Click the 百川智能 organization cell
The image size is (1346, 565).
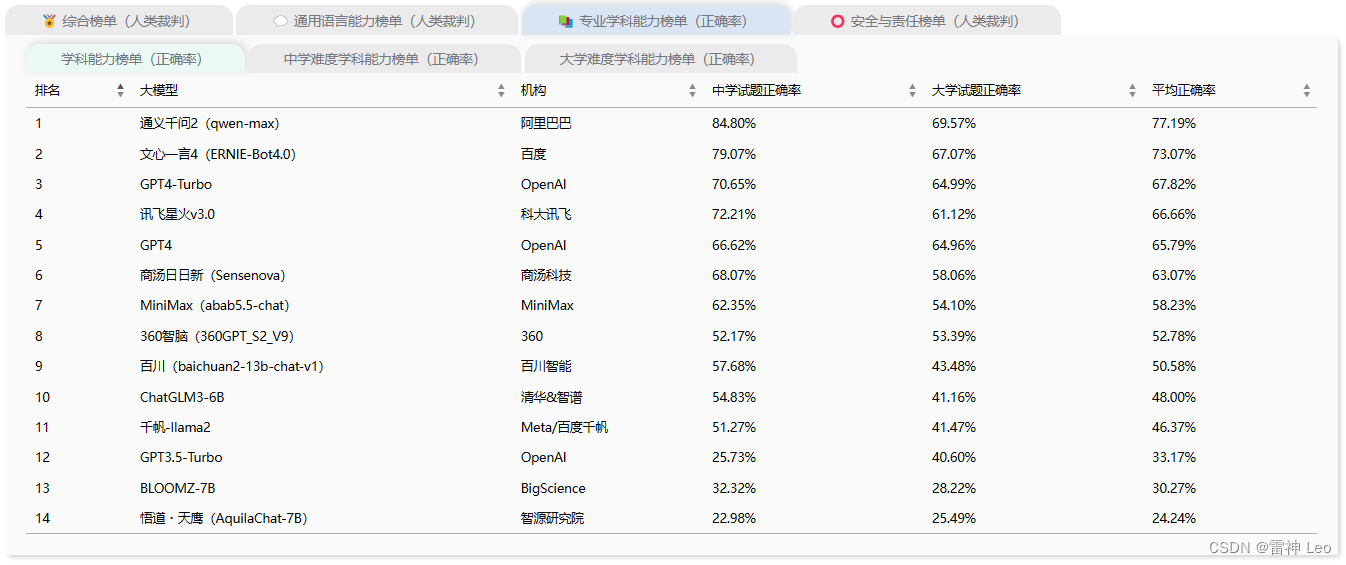coord(546,366)
